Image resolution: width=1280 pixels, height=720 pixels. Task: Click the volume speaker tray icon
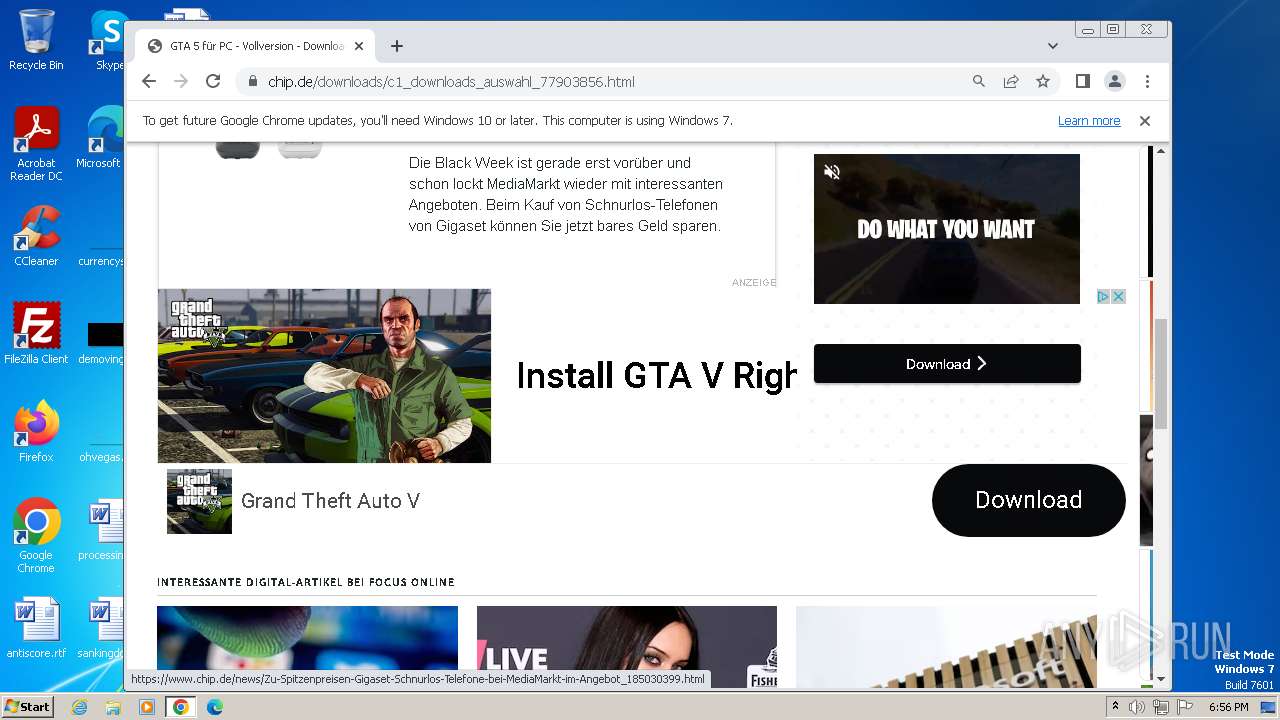point(1137,707)
